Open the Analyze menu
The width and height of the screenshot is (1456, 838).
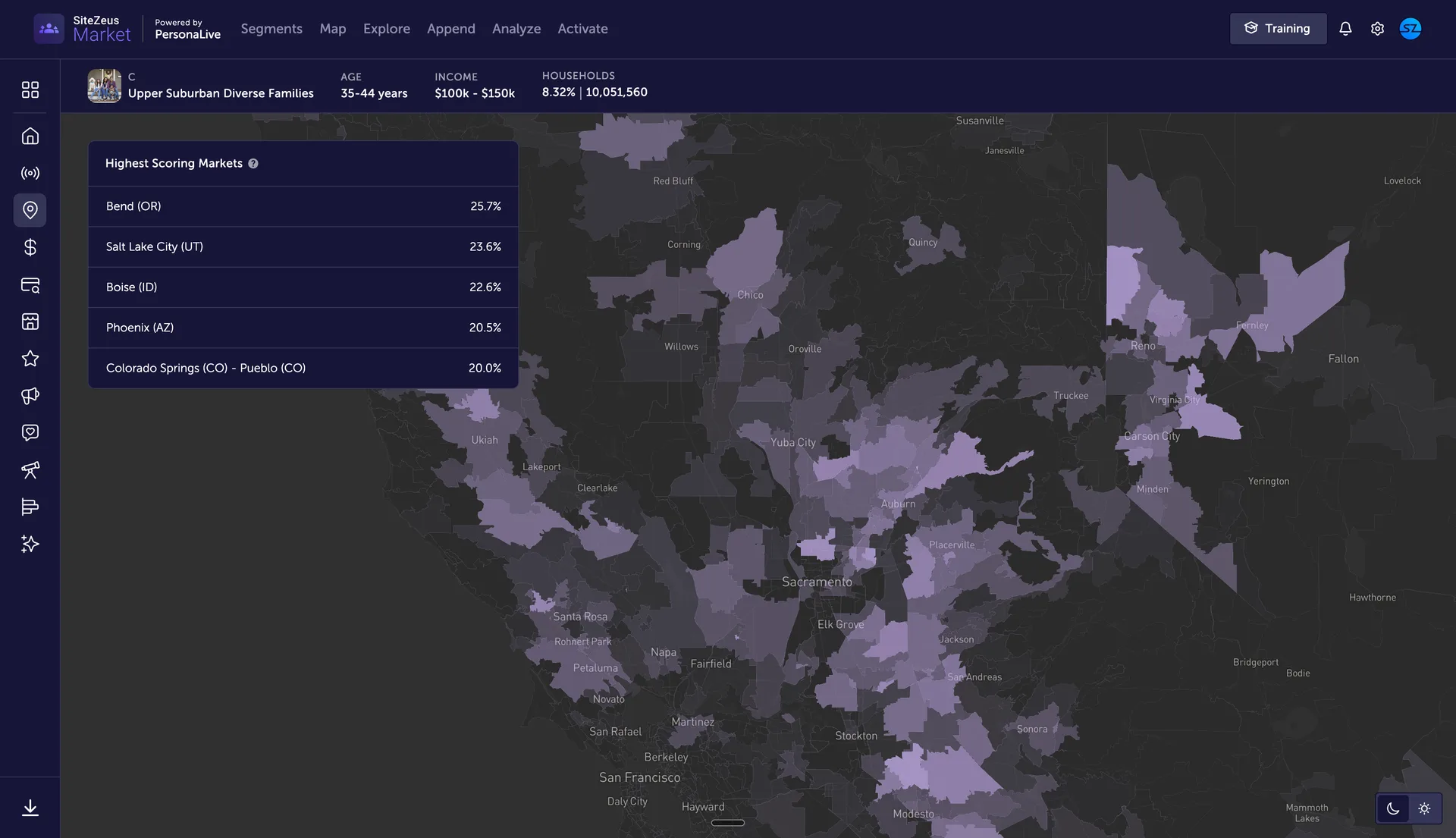point(516,29)
